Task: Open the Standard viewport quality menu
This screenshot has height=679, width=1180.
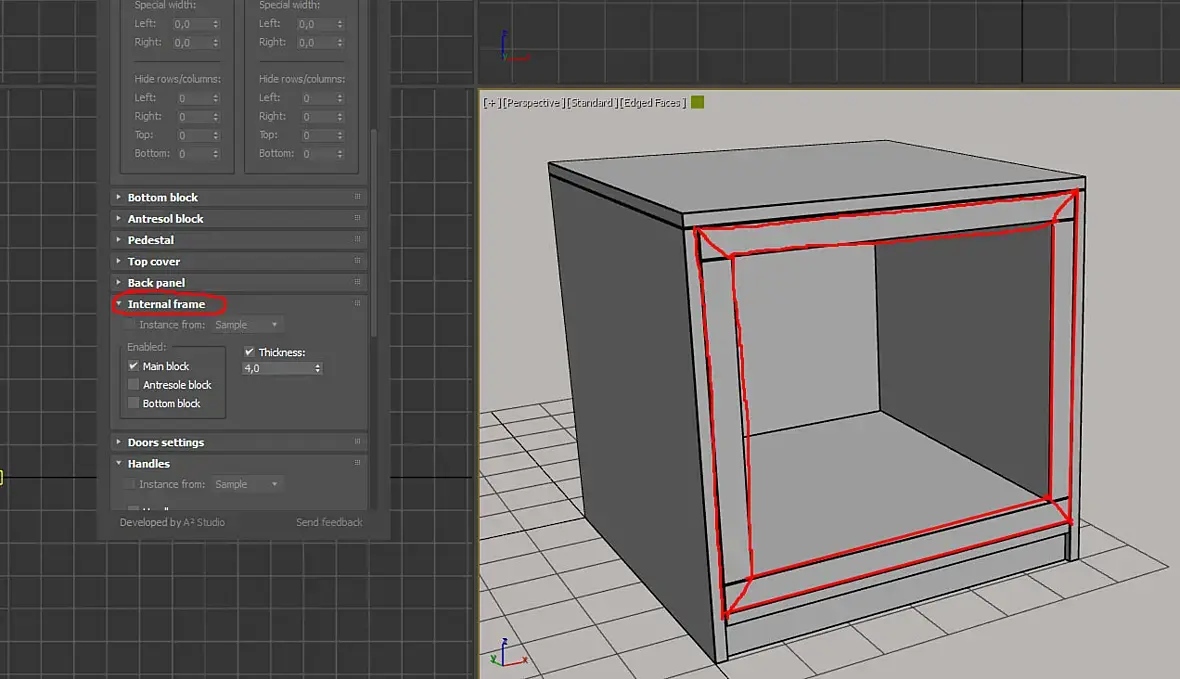Action: click(x=591, y=103)
